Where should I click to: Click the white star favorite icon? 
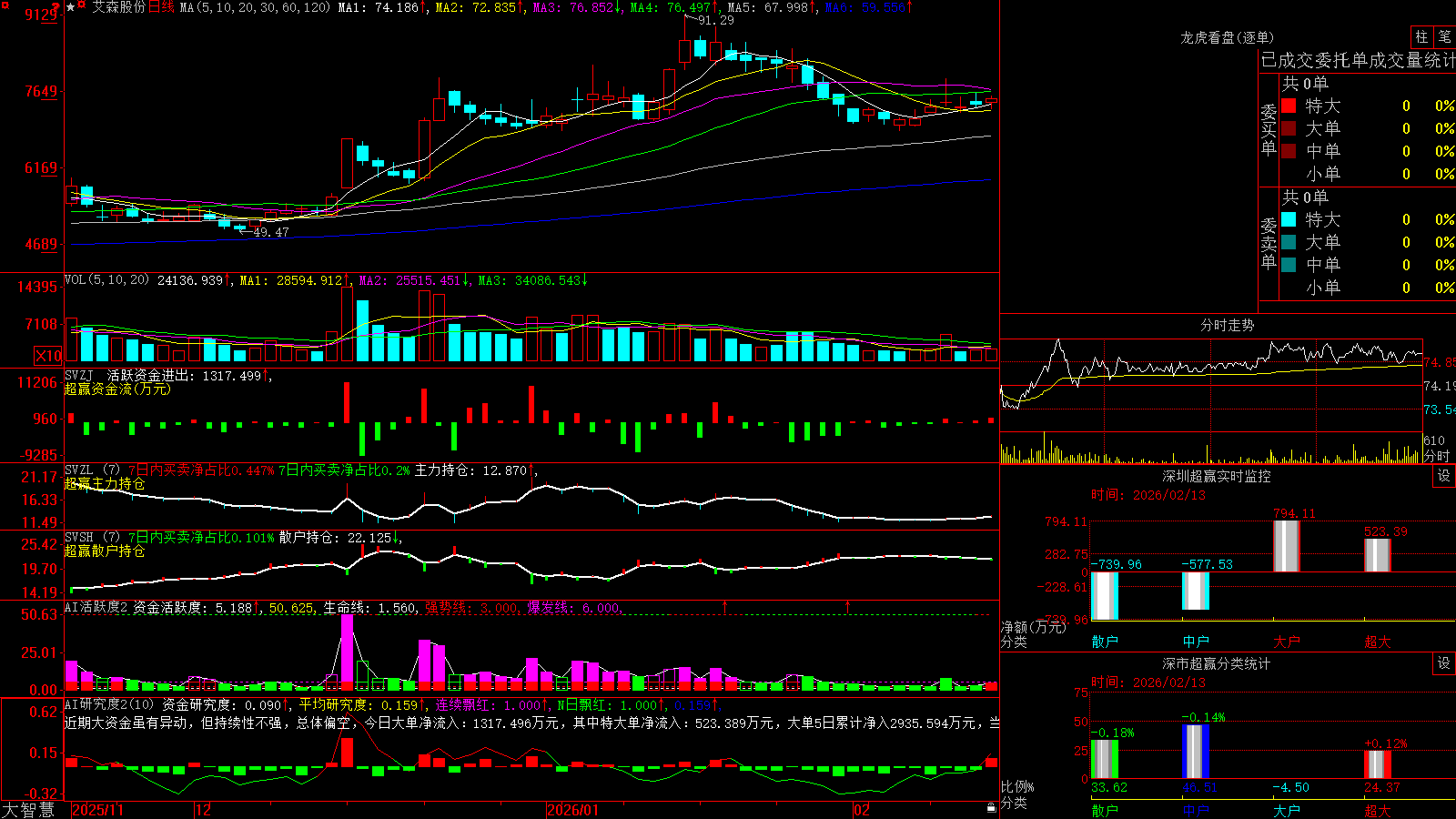(70, 7)
